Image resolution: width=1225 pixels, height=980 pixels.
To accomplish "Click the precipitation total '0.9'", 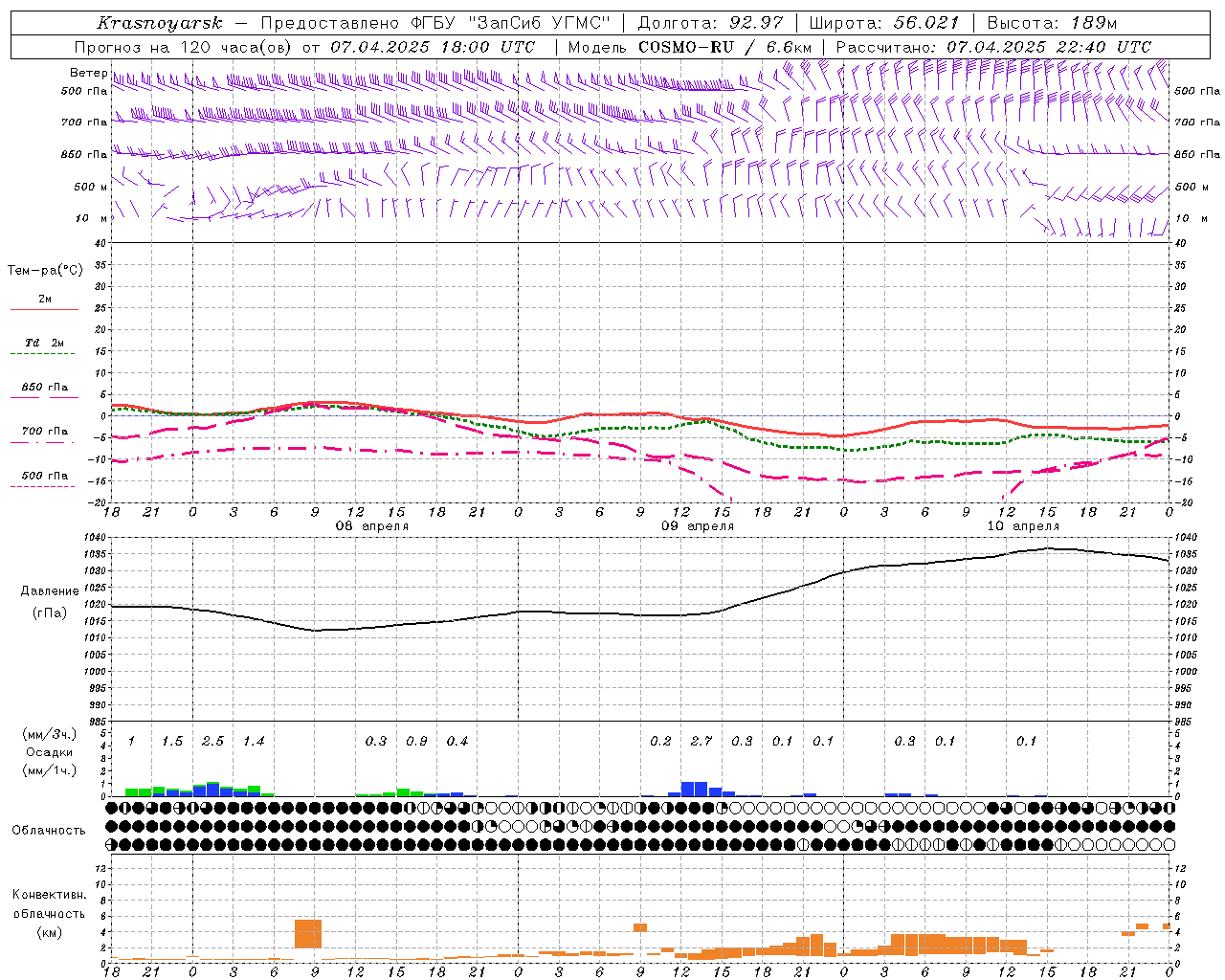I will (x=416, y=742).
